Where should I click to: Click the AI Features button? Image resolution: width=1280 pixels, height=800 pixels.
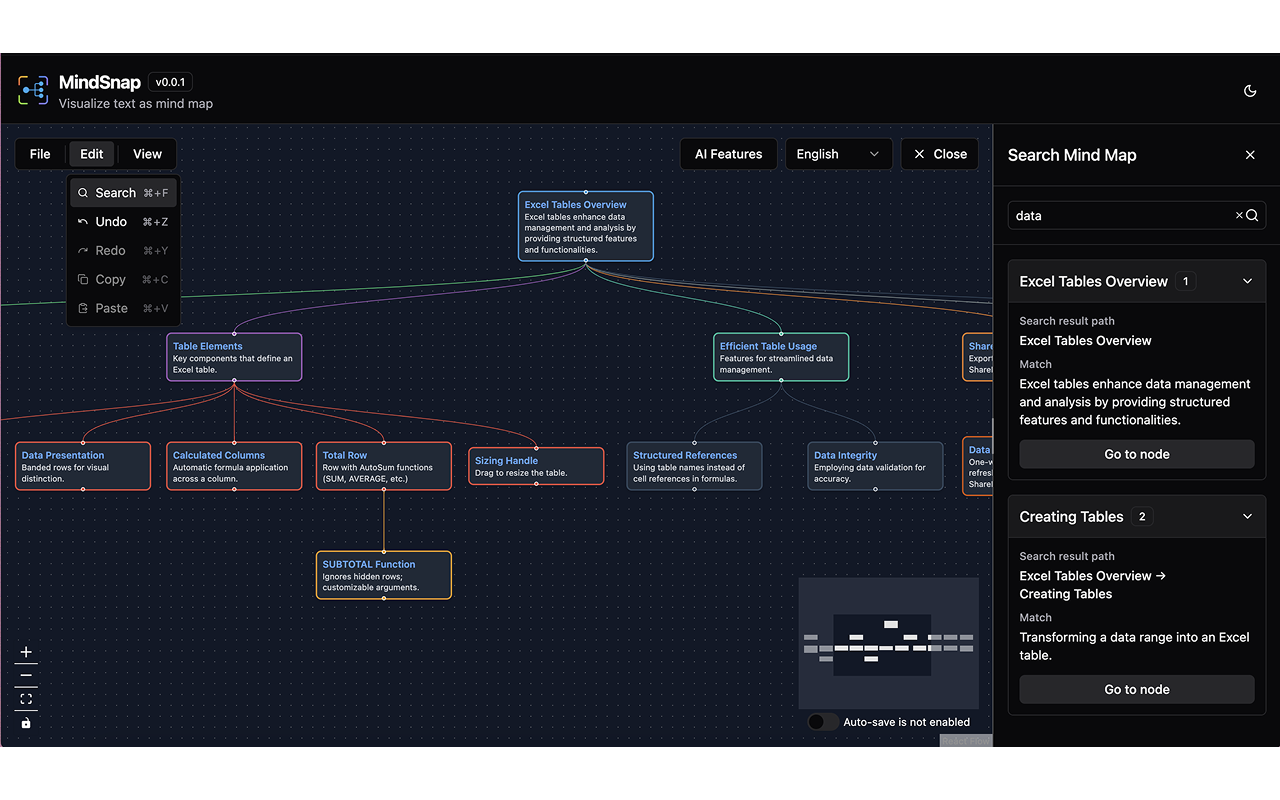pos(728,154)
